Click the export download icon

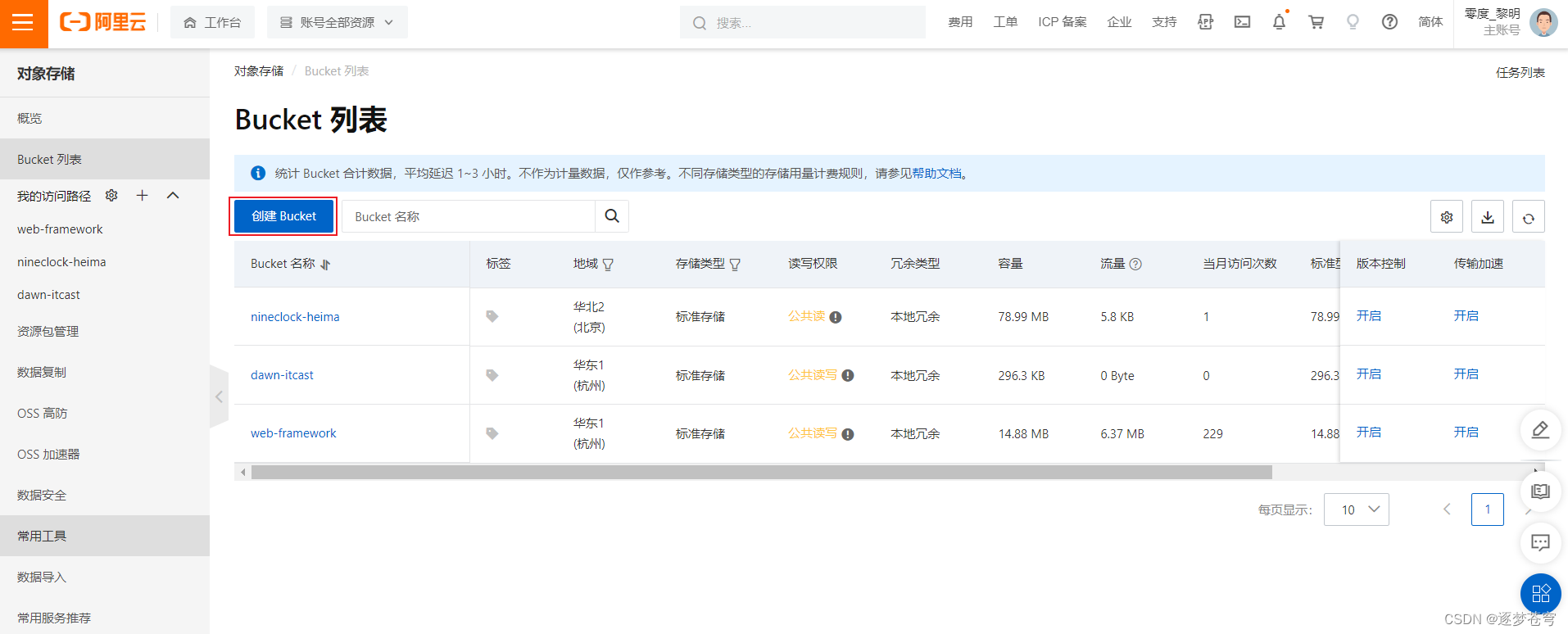coord(1488,217)
